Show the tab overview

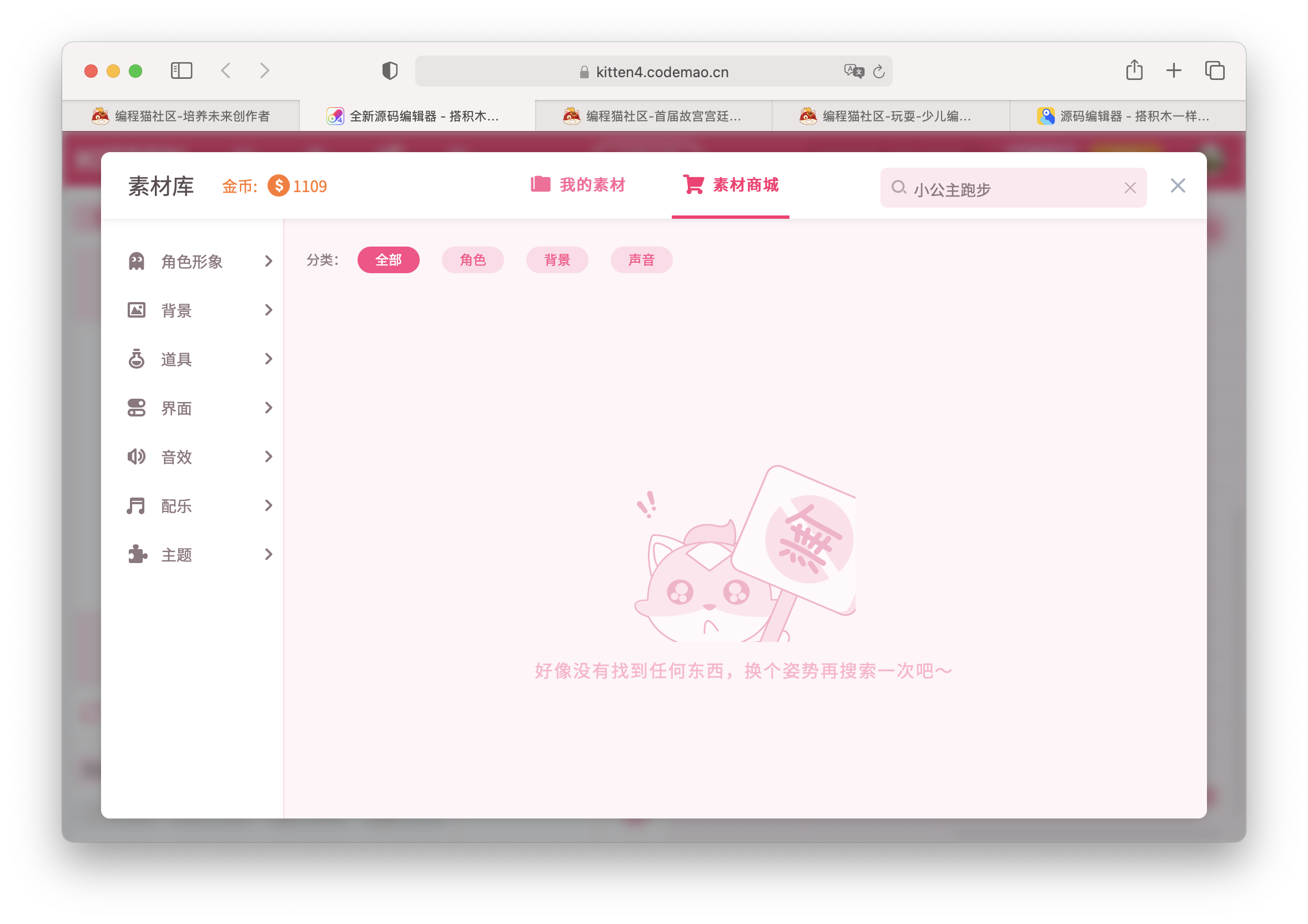tap(1215, 71)
